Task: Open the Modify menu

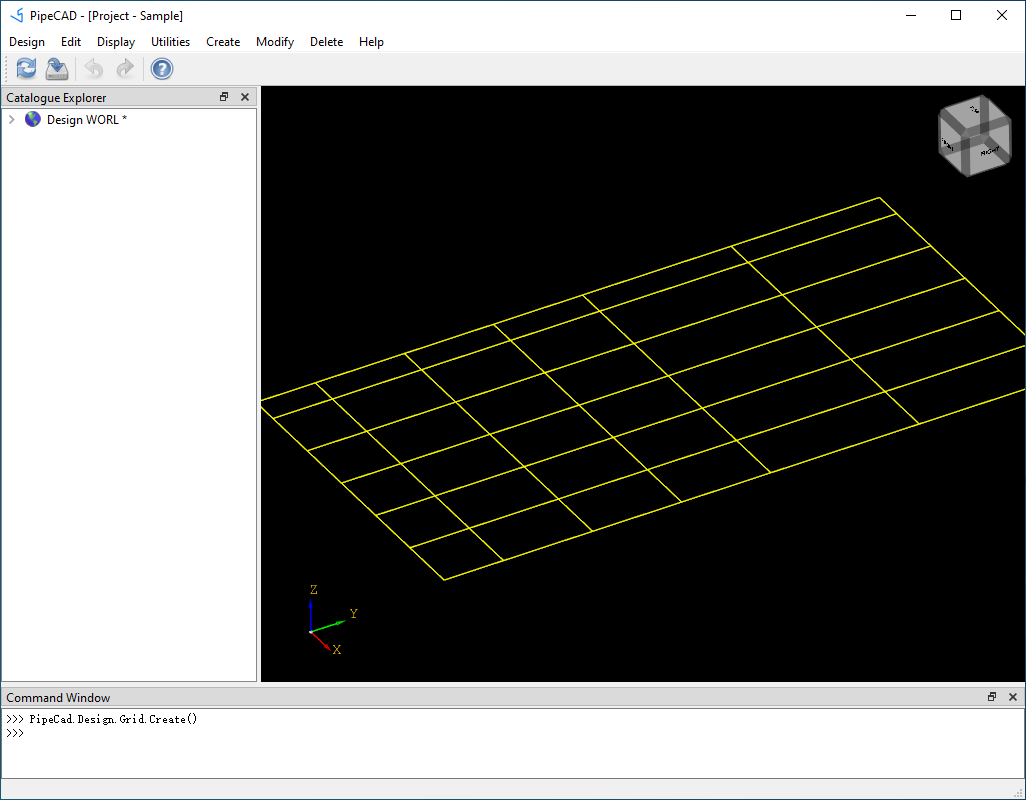Action: tap(275, 42)
